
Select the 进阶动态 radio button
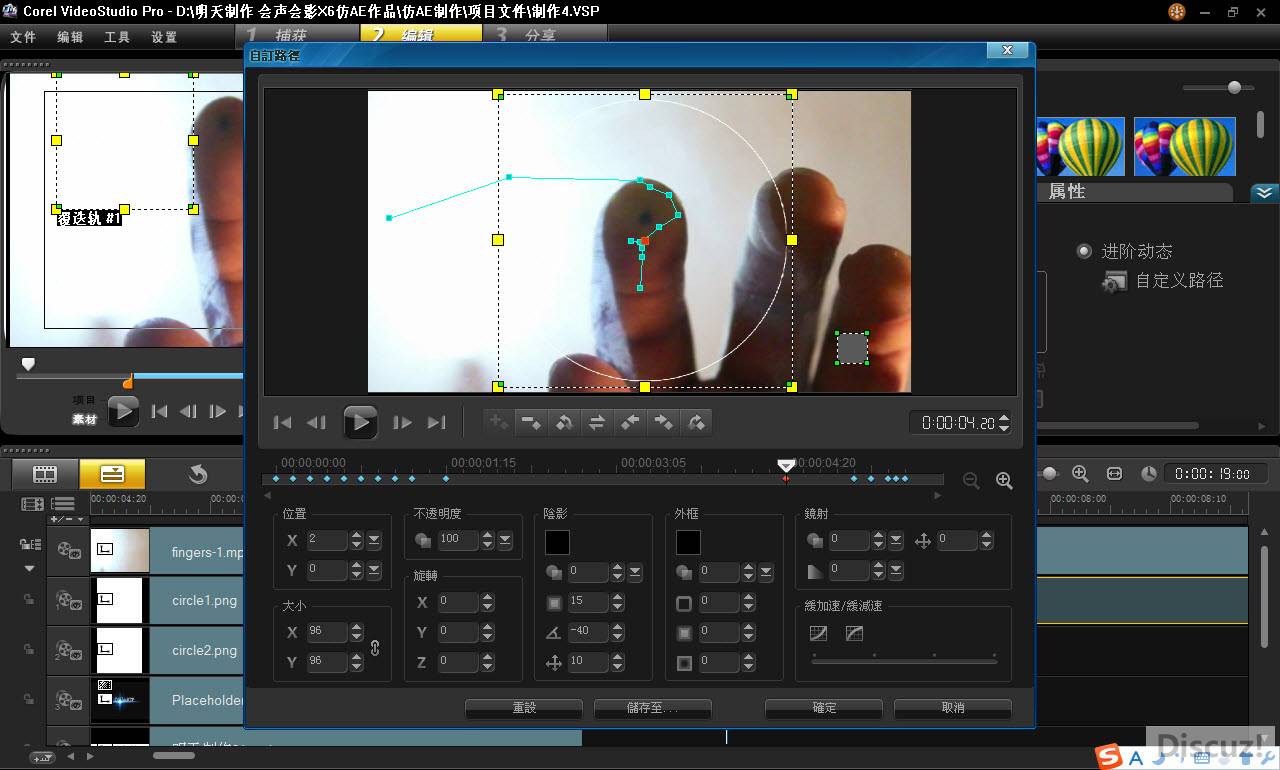tap(1084, 251)
